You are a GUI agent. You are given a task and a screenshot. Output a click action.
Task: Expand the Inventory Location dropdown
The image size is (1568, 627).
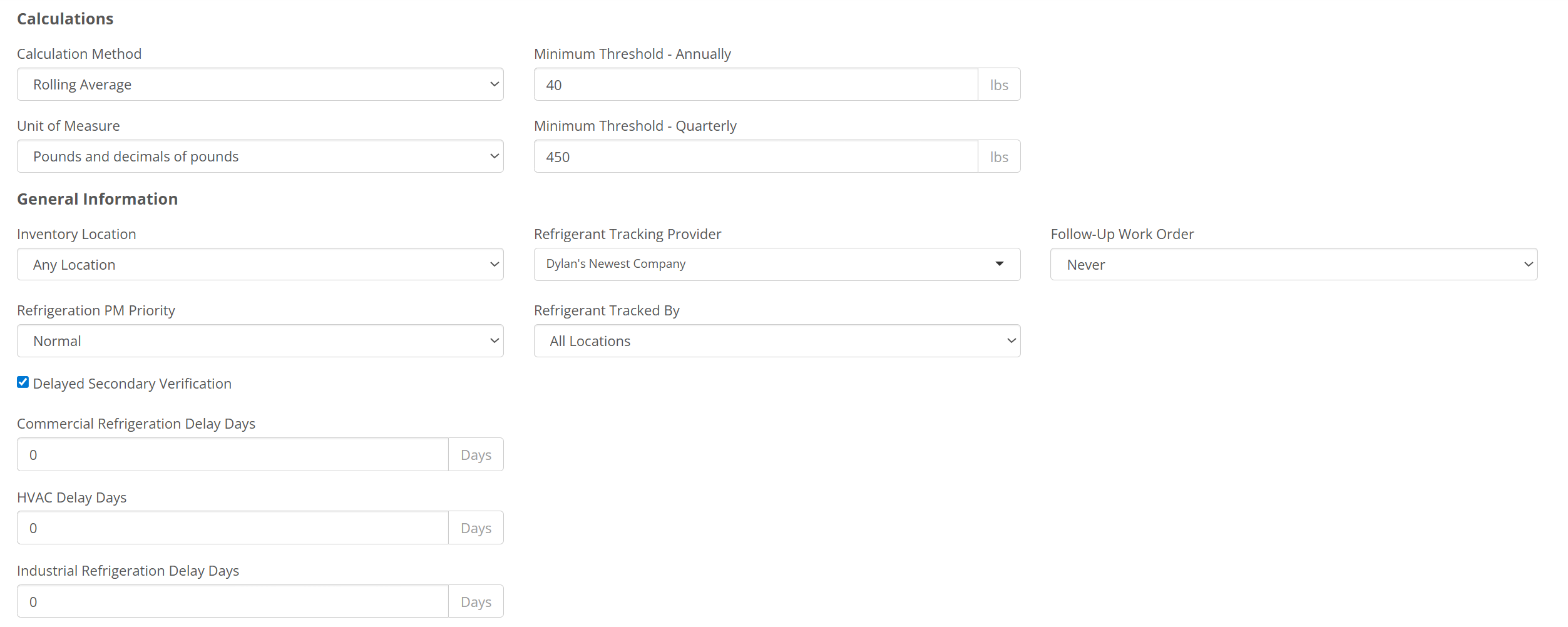coord(259,265)
